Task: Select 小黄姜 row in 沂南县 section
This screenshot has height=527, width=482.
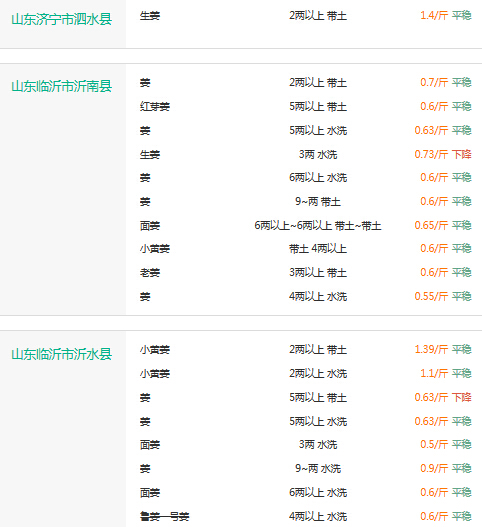Action: click(306, 249)
